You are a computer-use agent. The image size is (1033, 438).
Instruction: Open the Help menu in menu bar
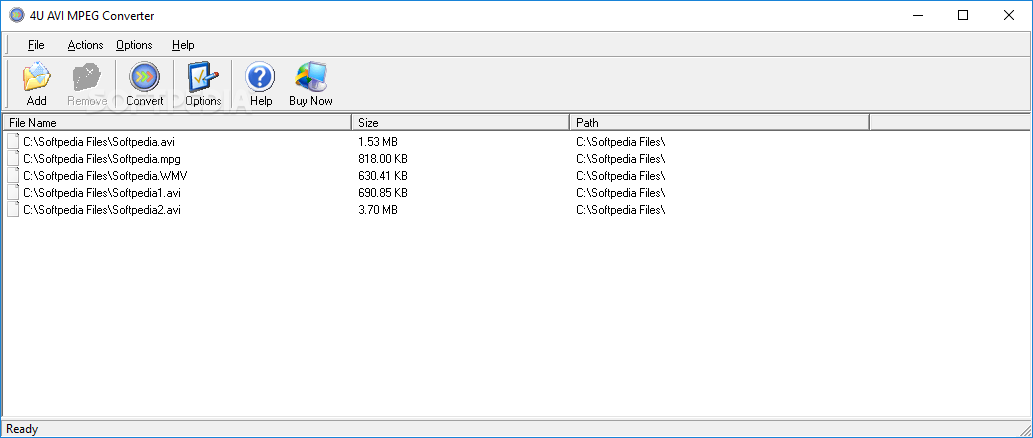point(183,45)
